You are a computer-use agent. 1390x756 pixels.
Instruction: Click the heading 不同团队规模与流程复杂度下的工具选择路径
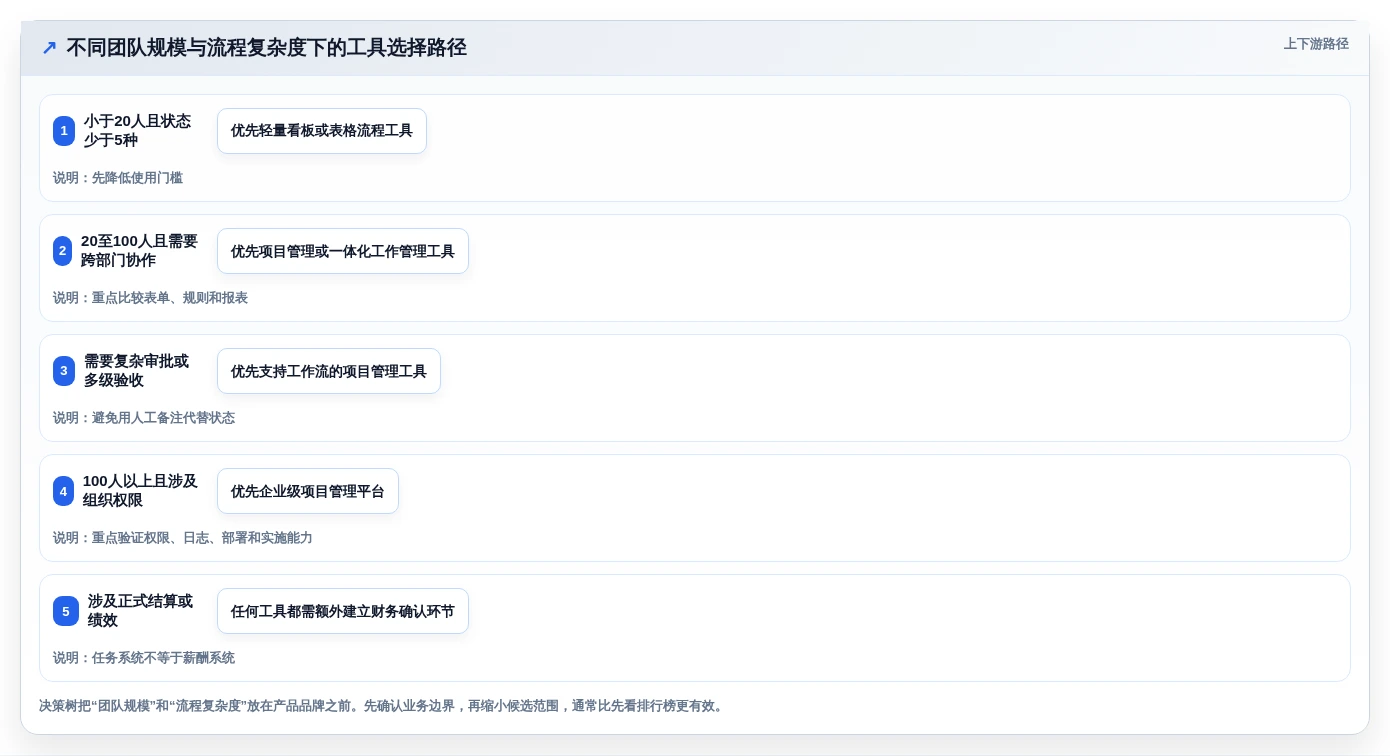point(266,48)
